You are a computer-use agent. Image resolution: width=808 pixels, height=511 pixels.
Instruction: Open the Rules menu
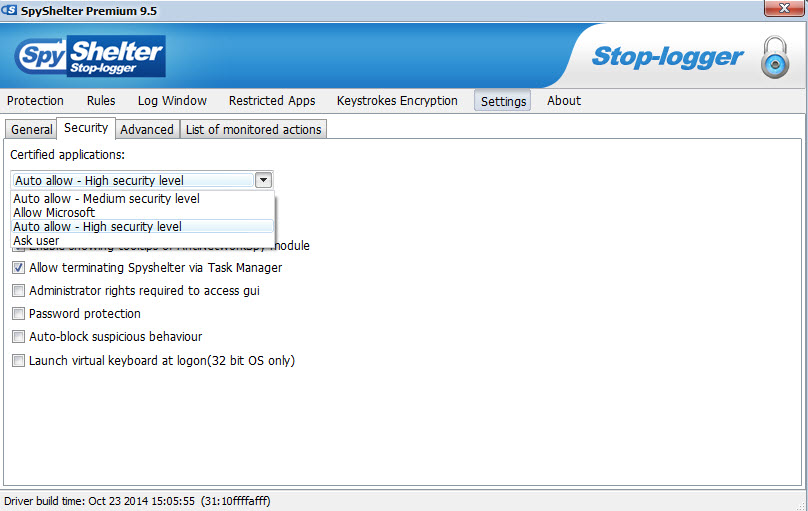tap(101, 100)
